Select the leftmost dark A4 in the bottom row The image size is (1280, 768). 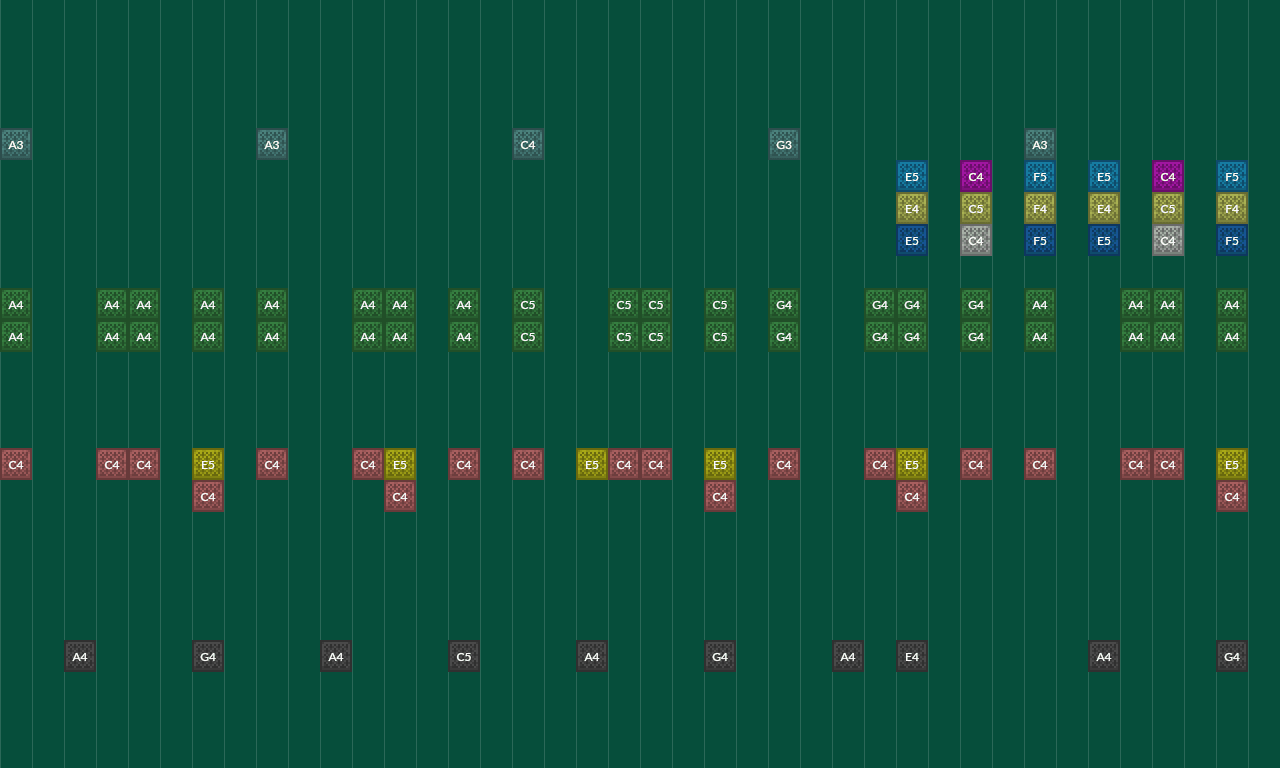pos(80,656)
